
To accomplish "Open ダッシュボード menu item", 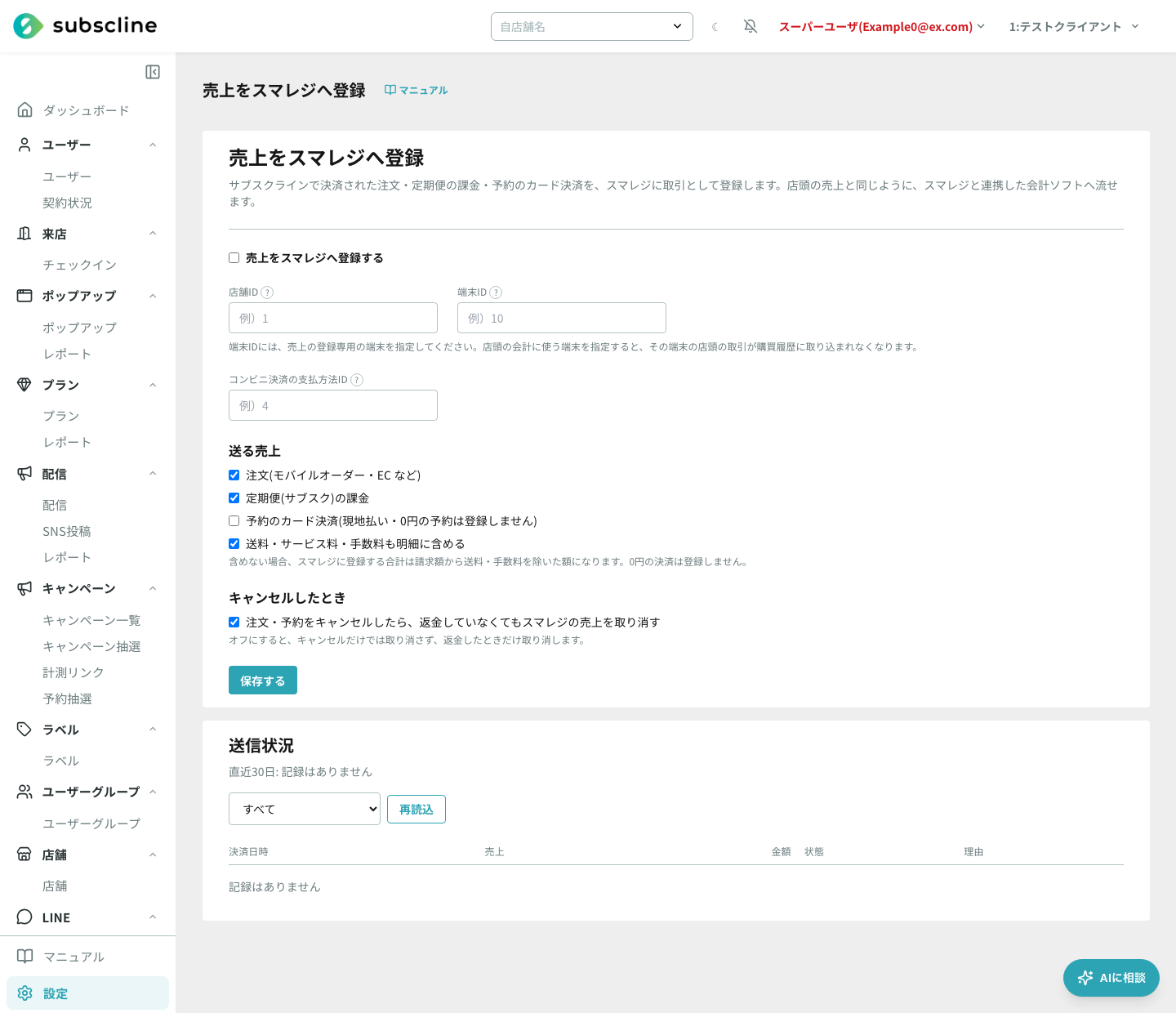I will pyautogui.click(x=87, y=110).
